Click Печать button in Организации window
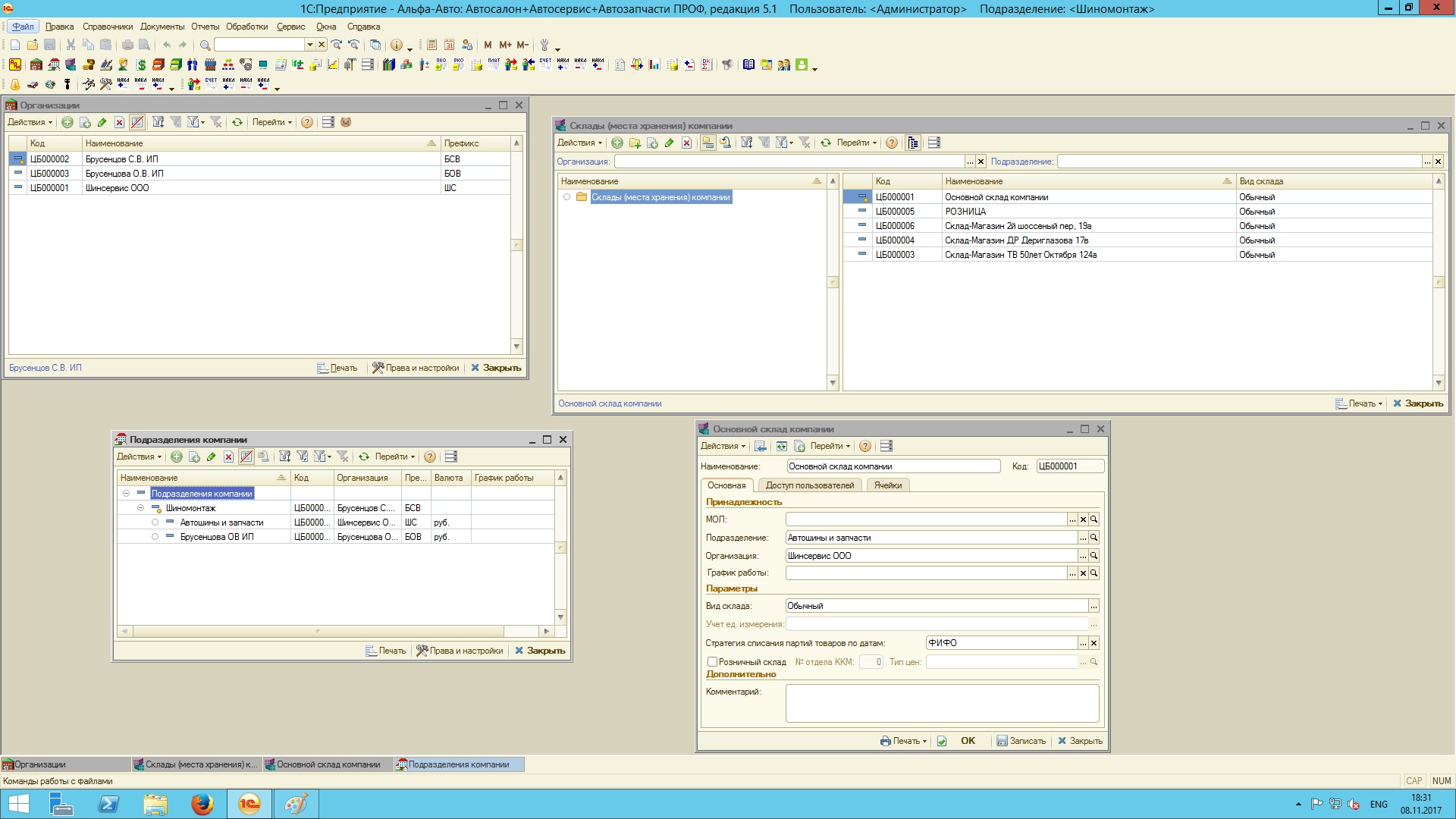 tap(337, 368)
